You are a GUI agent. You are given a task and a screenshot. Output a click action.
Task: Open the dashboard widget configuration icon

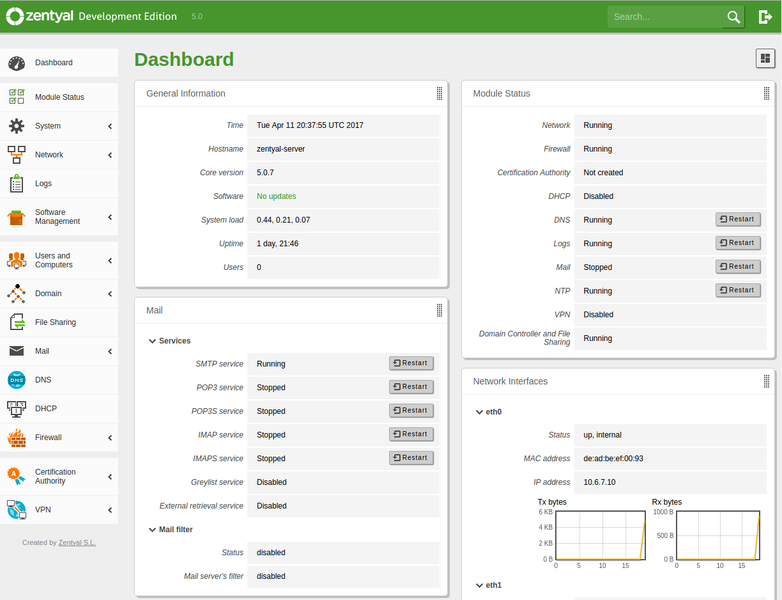[x=765, y=58]
